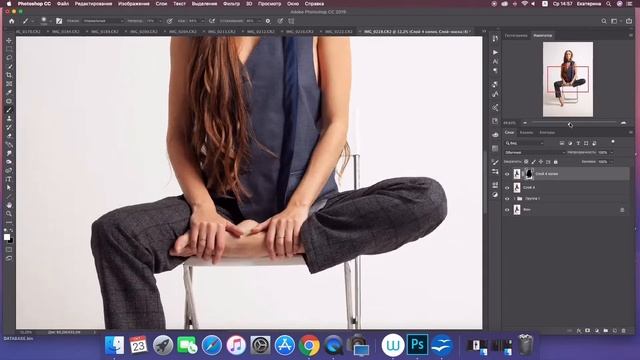Switch to the Histogram panel tab
This screenshot has height=360, width=640.
click(x=516, y=36)
